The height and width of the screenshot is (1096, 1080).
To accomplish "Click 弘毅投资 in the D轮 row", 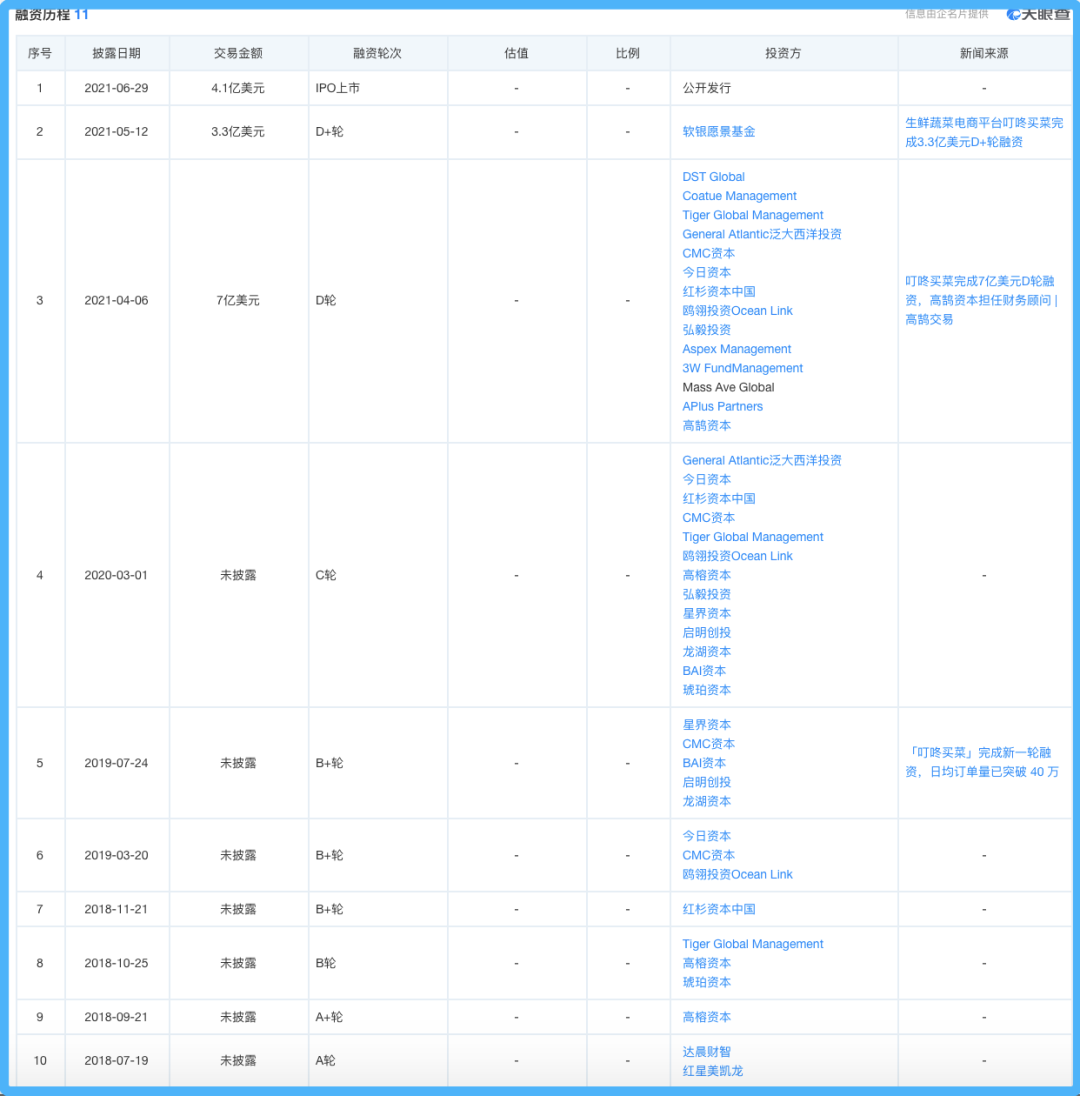I will click(707, 329).
